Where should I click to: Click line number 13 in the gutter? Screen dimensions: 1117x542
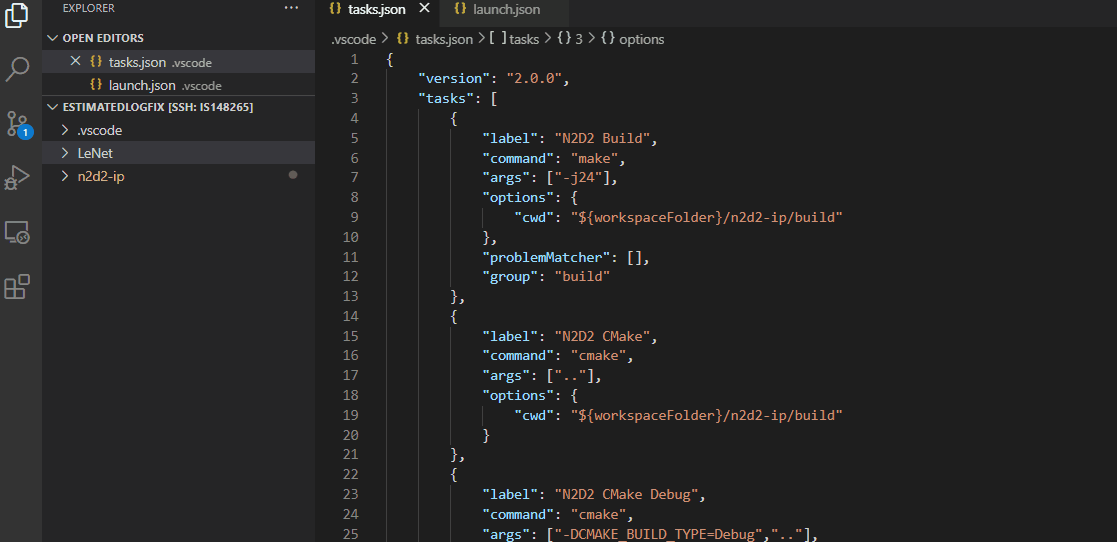click(x=350, y=296)
